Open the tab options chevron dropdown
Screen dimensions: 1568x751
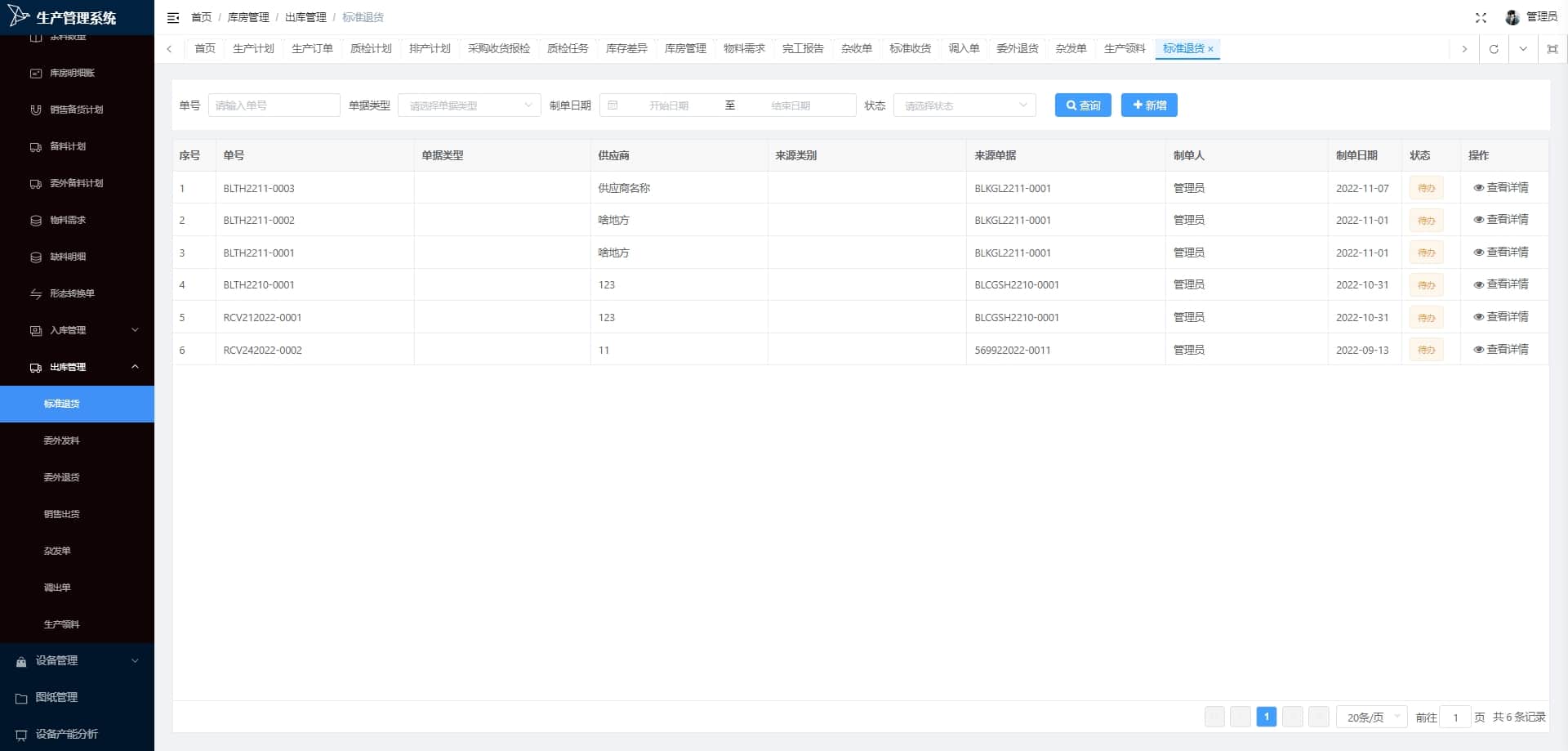point(1523,49)
